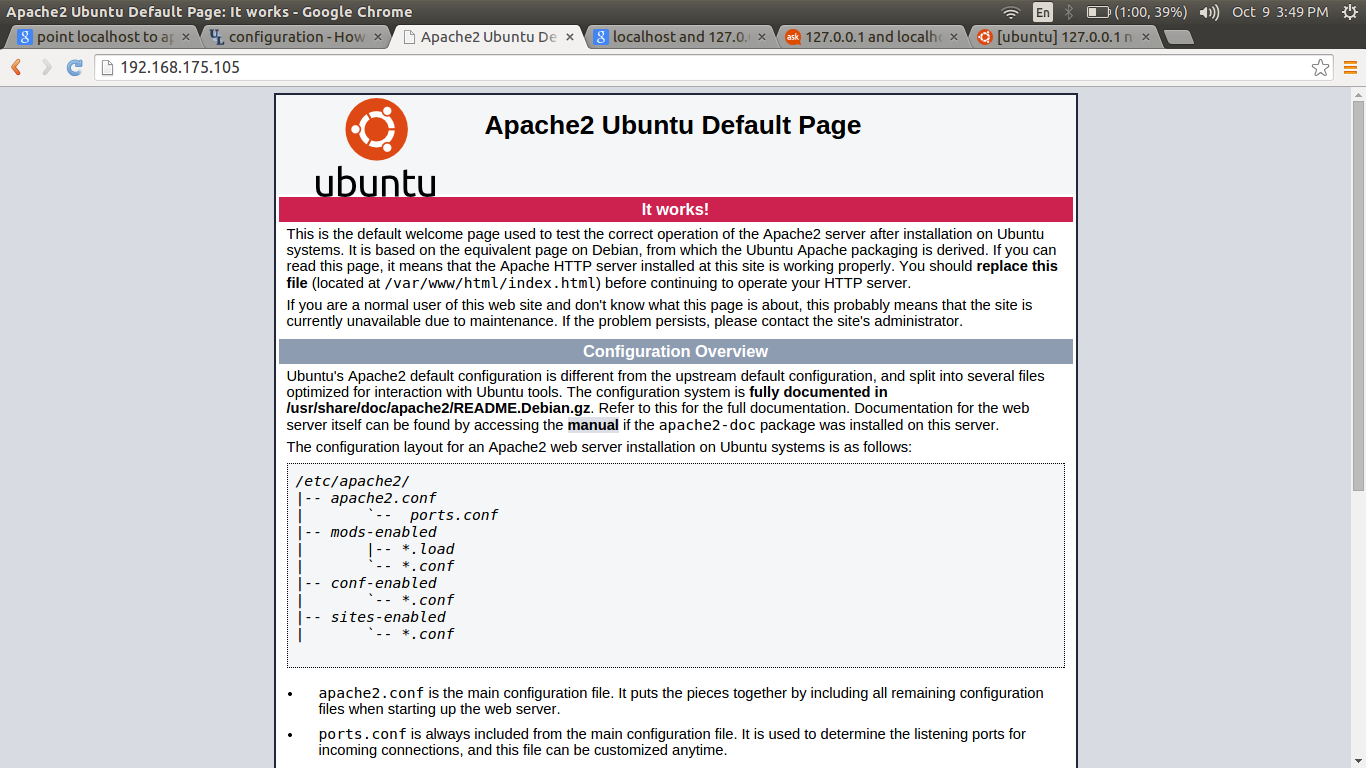
Task: Click the page icon in the address bar
Action: pos(107,68)
